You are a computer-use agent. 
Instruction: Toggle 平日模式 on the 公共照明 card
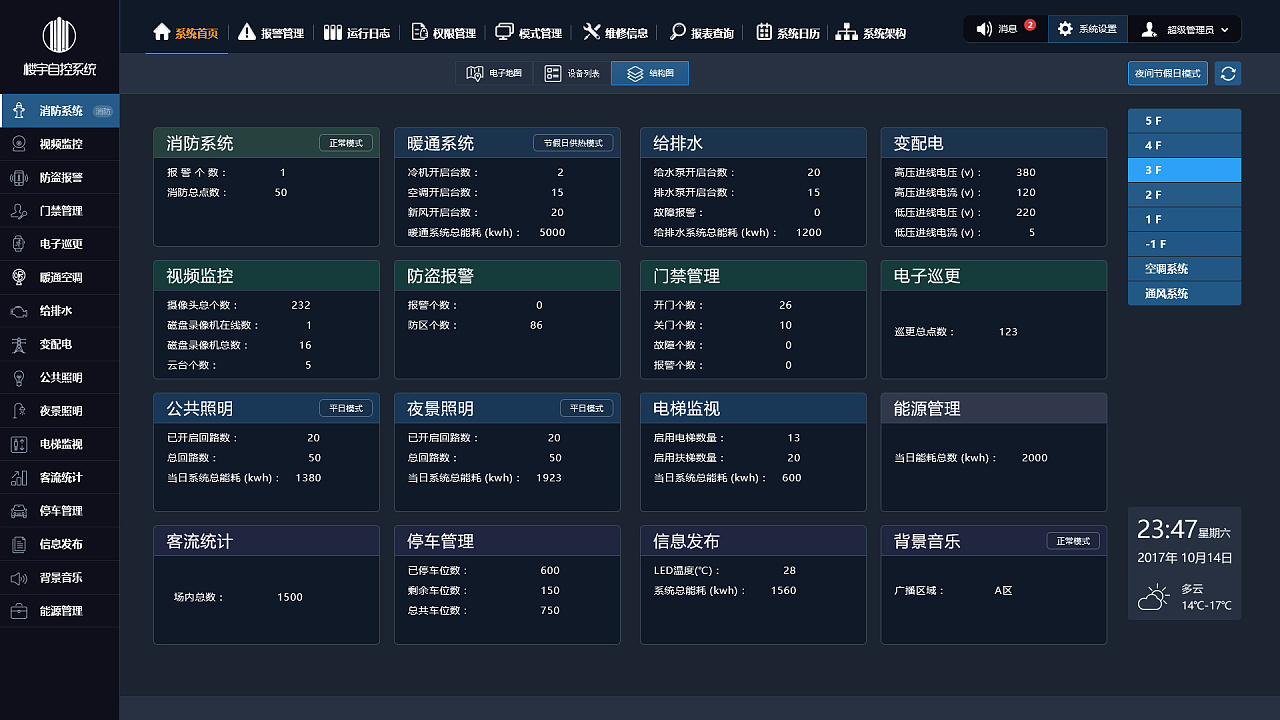345,408
